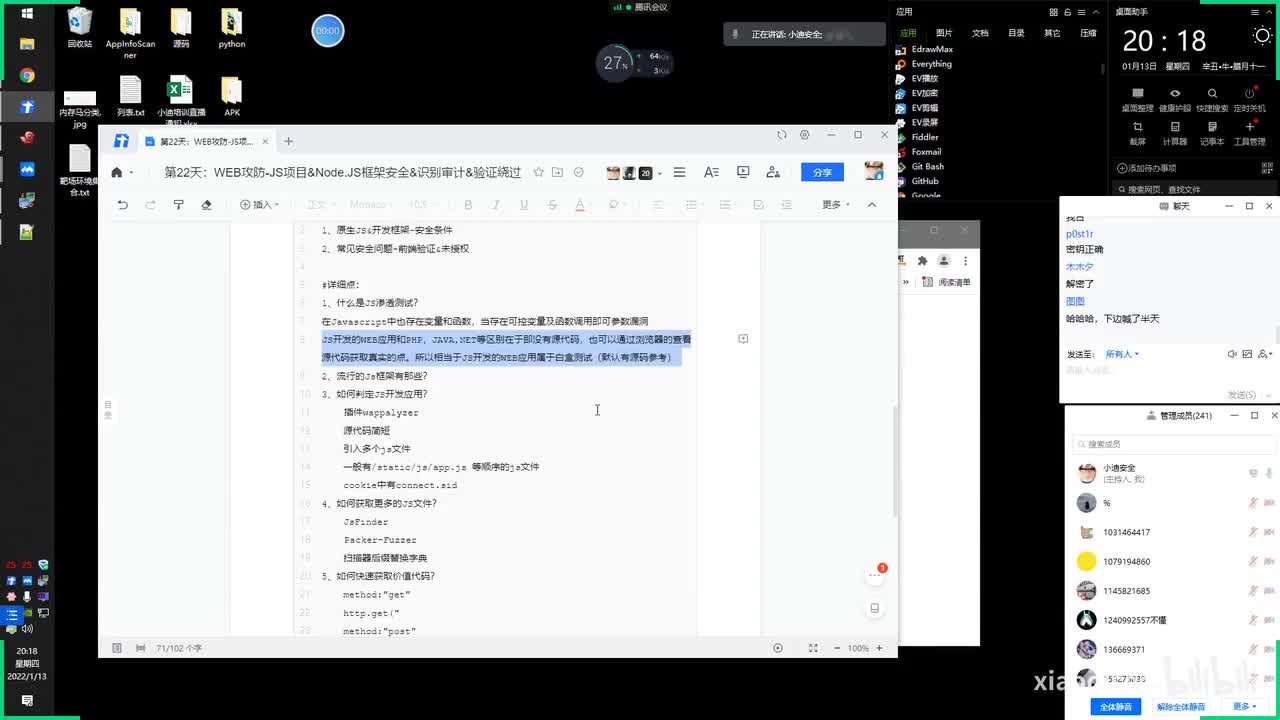Click the undo arrow in document toolbar
The height and width of the screenshot is (720, 1280).
pos(122,204)
